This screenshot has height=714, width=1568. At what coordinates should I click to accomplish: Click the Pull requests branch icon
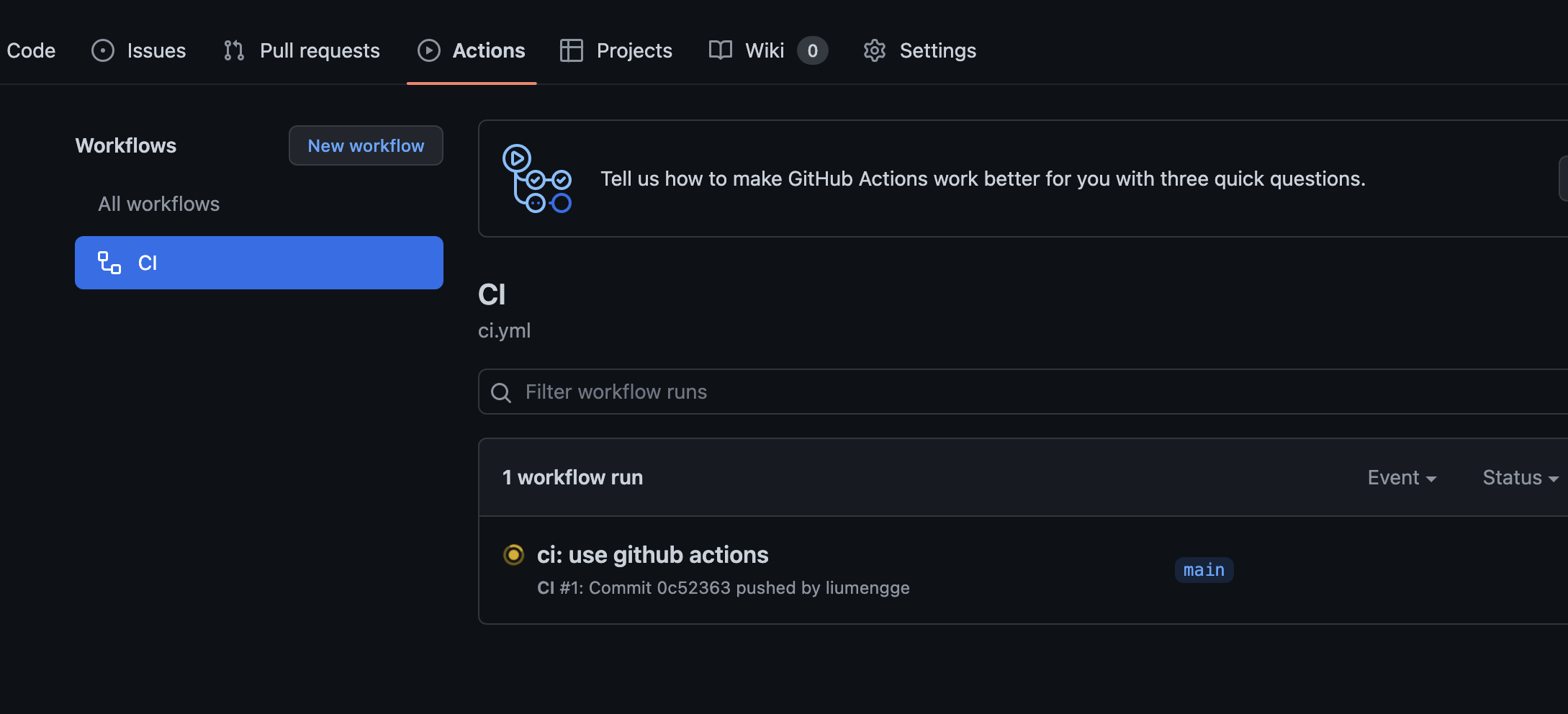pos(234,50)
